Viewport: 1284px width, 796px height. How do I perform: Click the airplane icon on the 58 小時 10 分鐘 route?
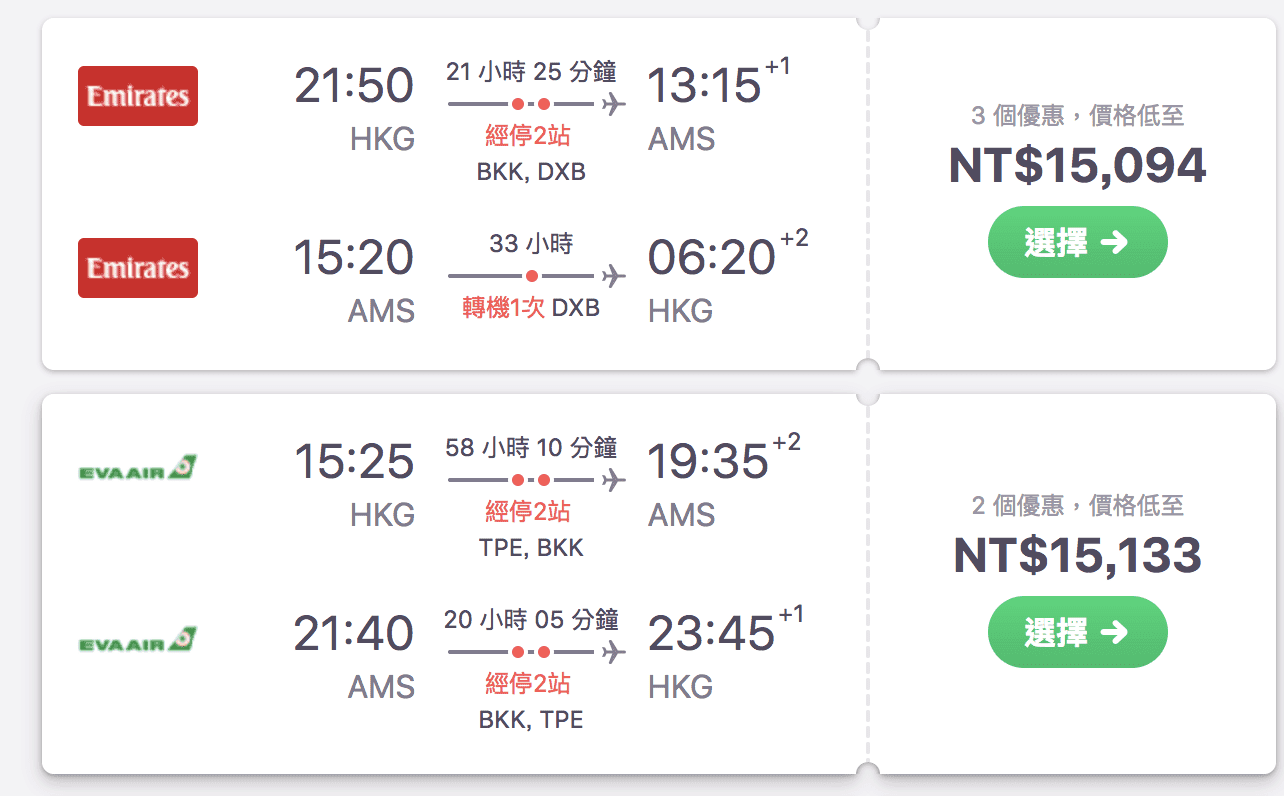click(614, 480)
